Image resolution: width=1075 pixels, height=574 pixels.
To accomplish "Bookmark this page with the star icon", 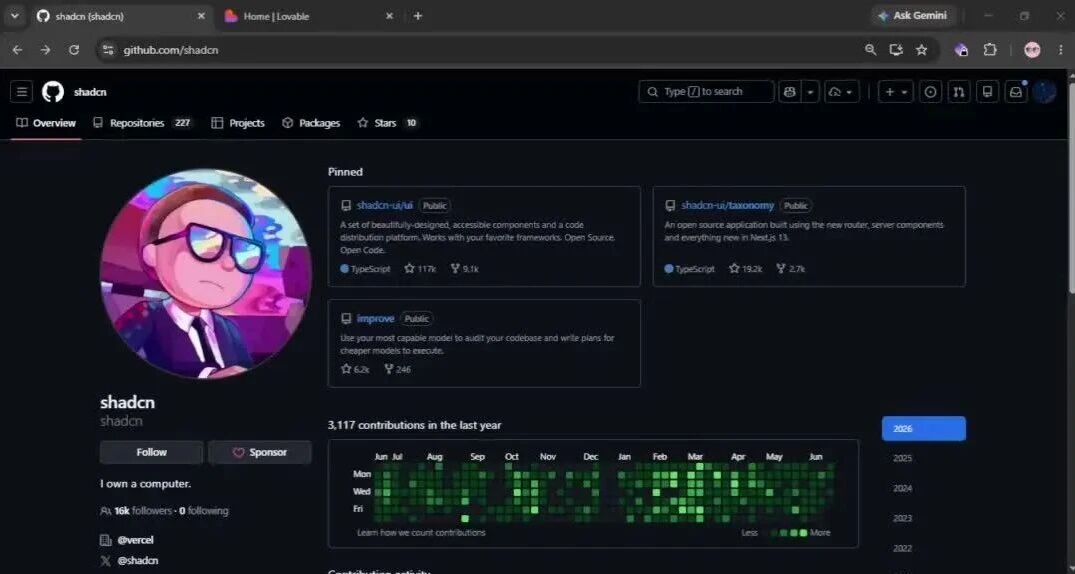I will pyautogui.click(x=921, y=50).
